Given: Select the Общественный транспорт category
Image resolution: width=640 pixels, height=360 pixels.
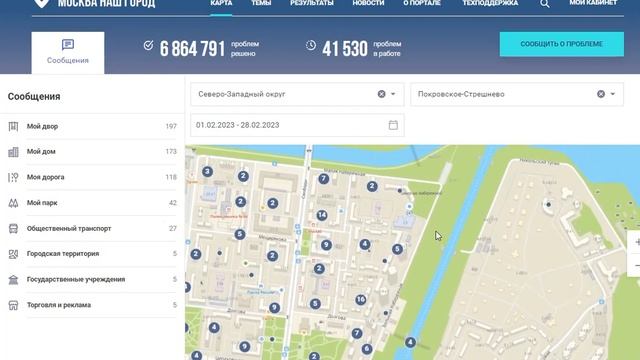Looking at the screenshot, I should [x=92, y=229].
